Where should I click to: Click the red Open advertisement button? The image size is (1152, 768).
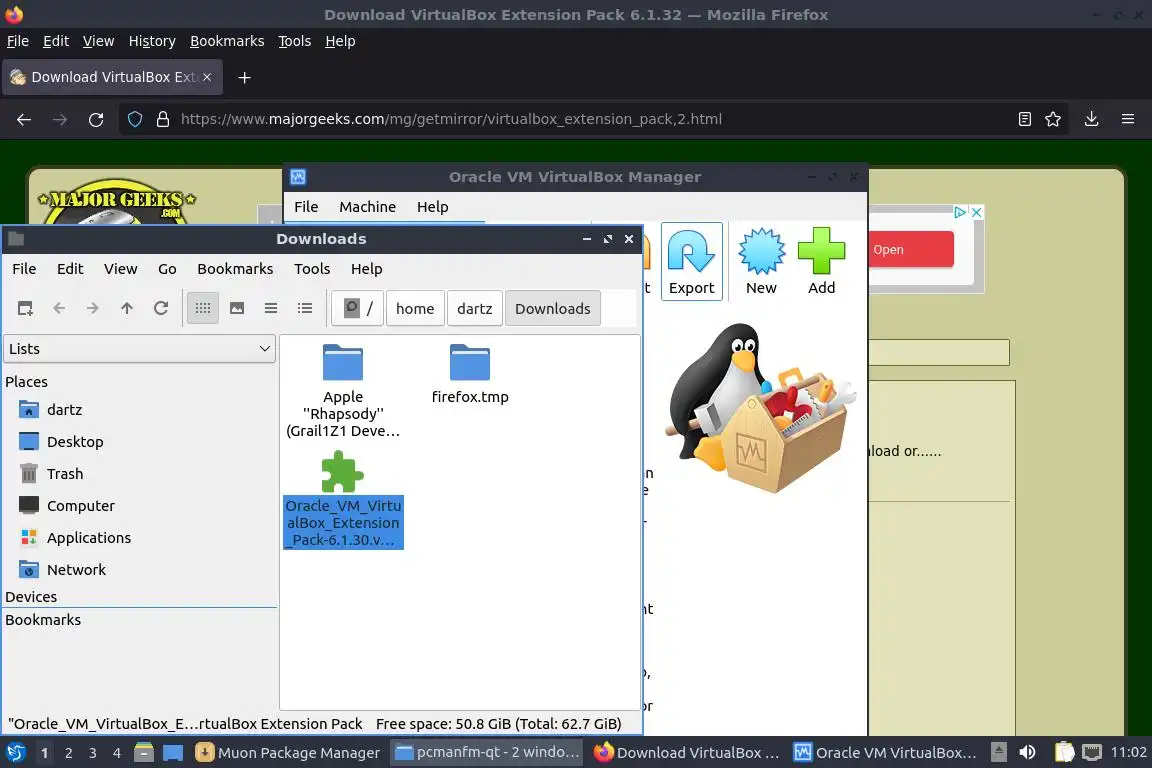[911, 250]
